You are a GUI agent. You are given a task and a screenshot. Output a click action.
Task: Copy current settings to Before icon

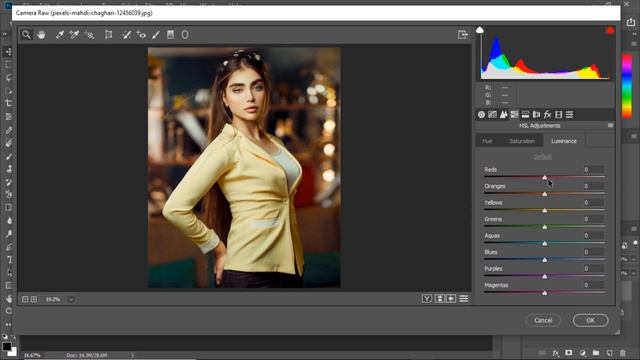pos(451,299)
